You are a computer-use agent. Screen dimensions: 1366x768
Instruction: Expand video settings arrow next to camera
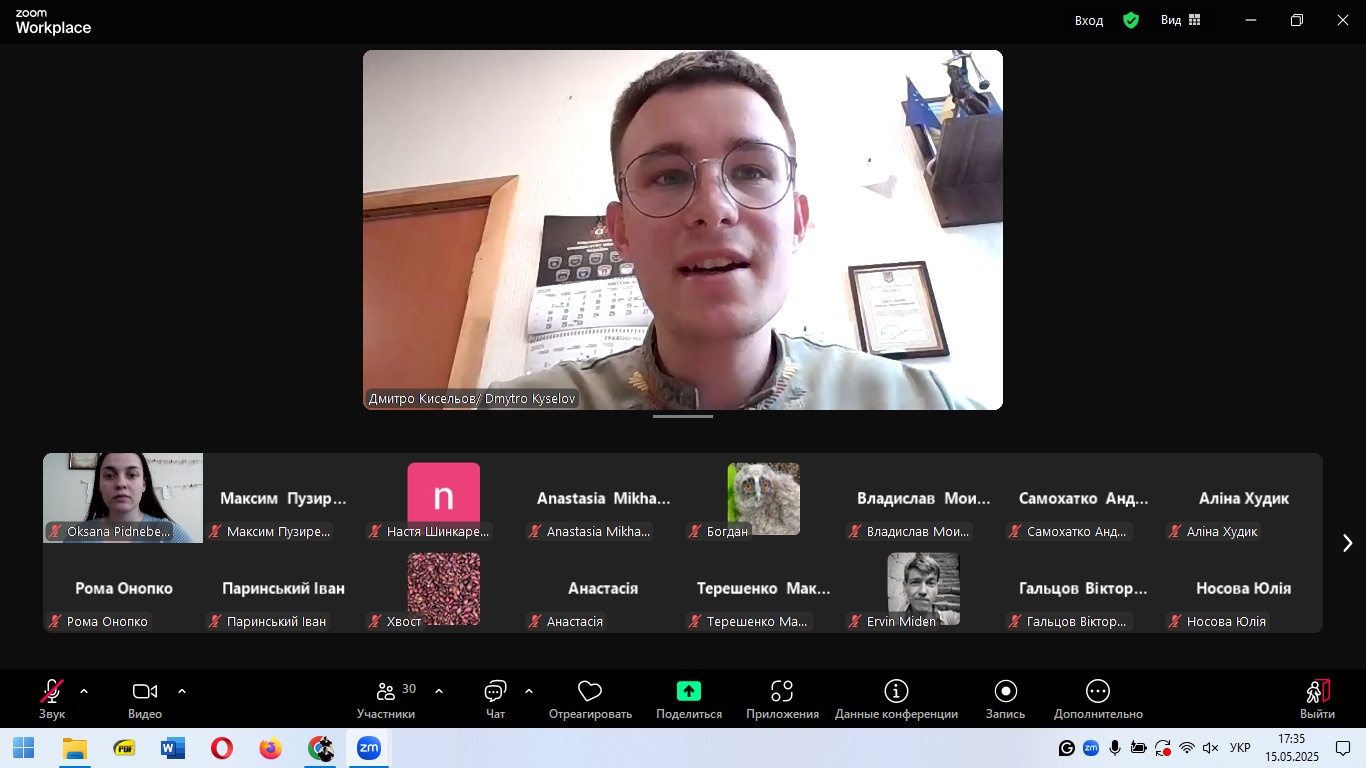tap(182, 691)
